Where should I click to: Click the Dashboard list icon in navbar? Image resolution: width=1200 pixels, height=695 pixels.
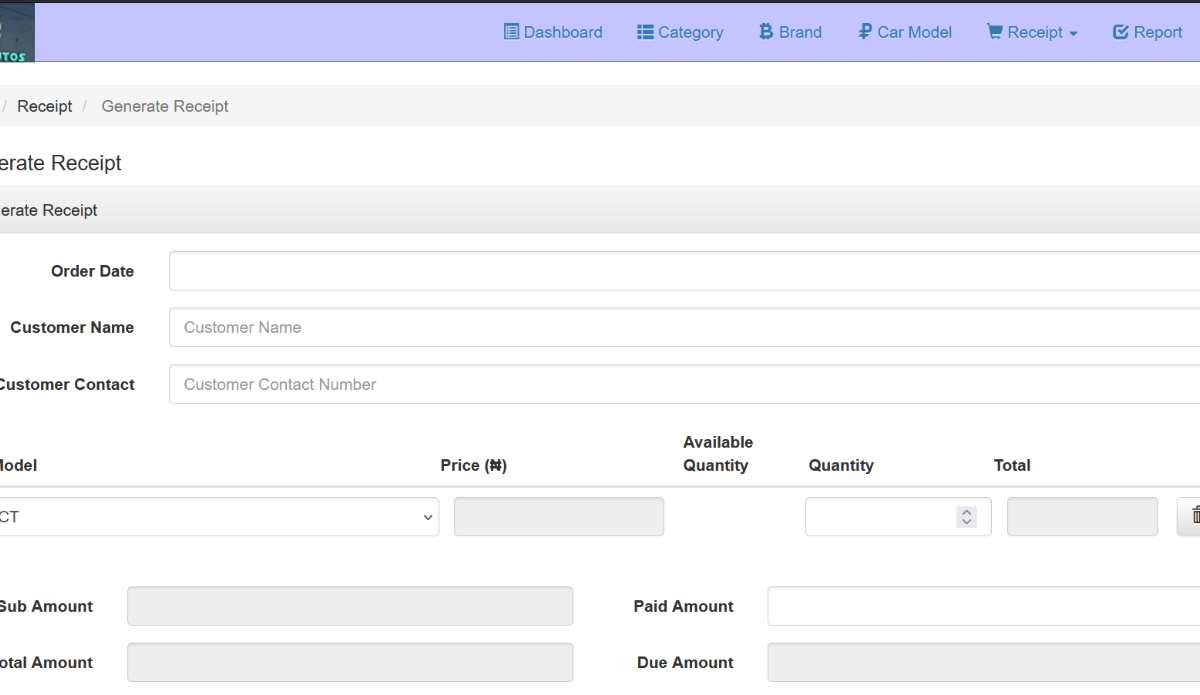tap(511, 32)
